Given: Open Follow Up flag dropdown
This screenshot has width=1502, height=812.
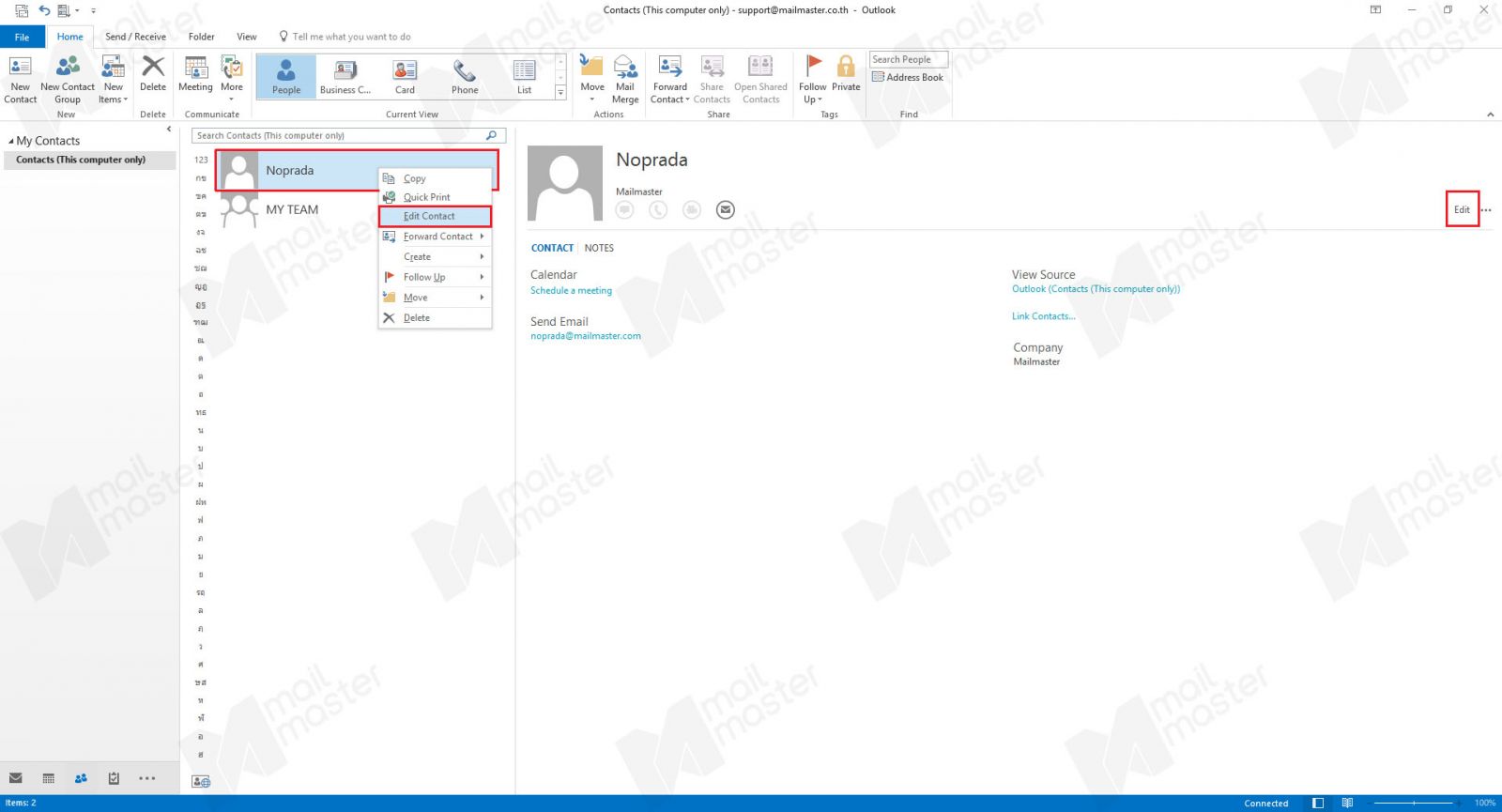Looking at the screenshot, I should 813,79.
